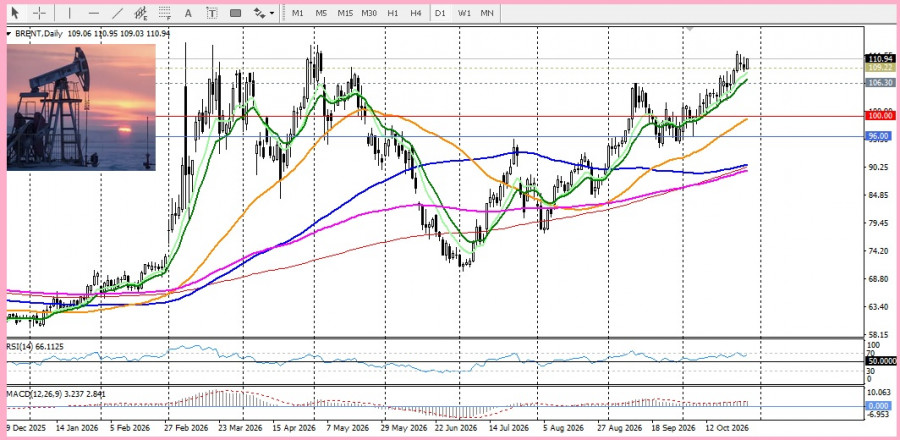Select the red 100.00 level label

point(880,116)
